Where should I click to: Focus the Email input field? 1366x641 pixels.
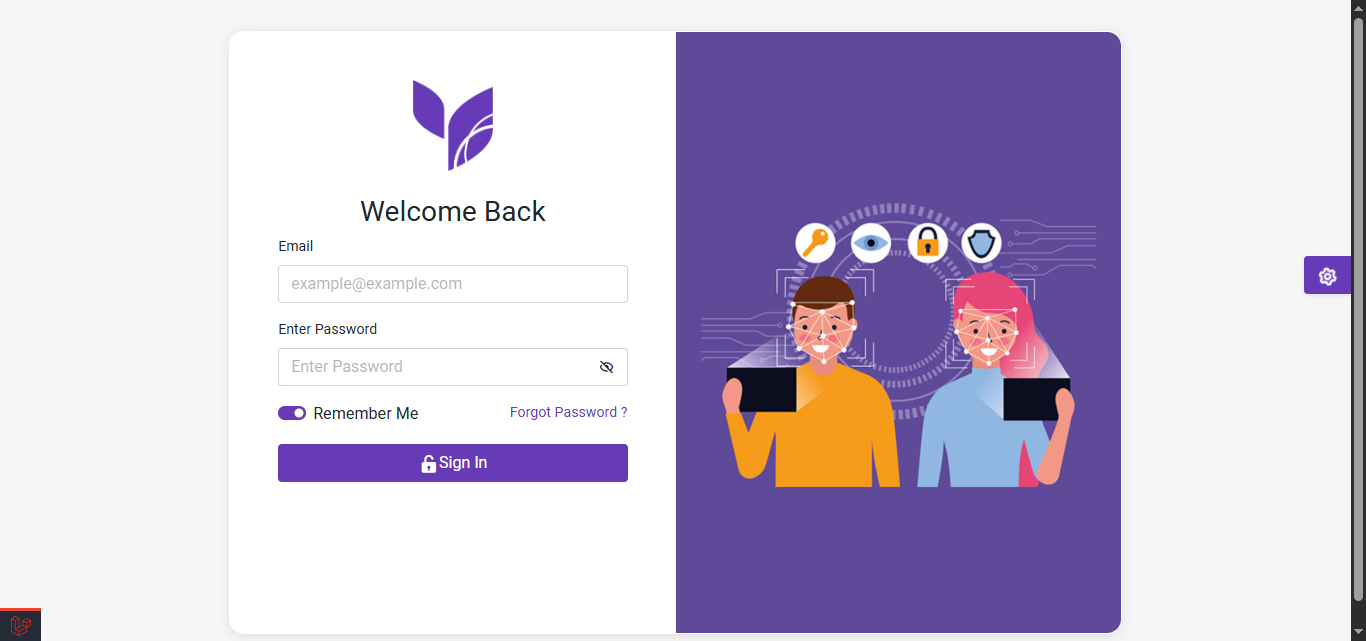click(x=453, y=284)
